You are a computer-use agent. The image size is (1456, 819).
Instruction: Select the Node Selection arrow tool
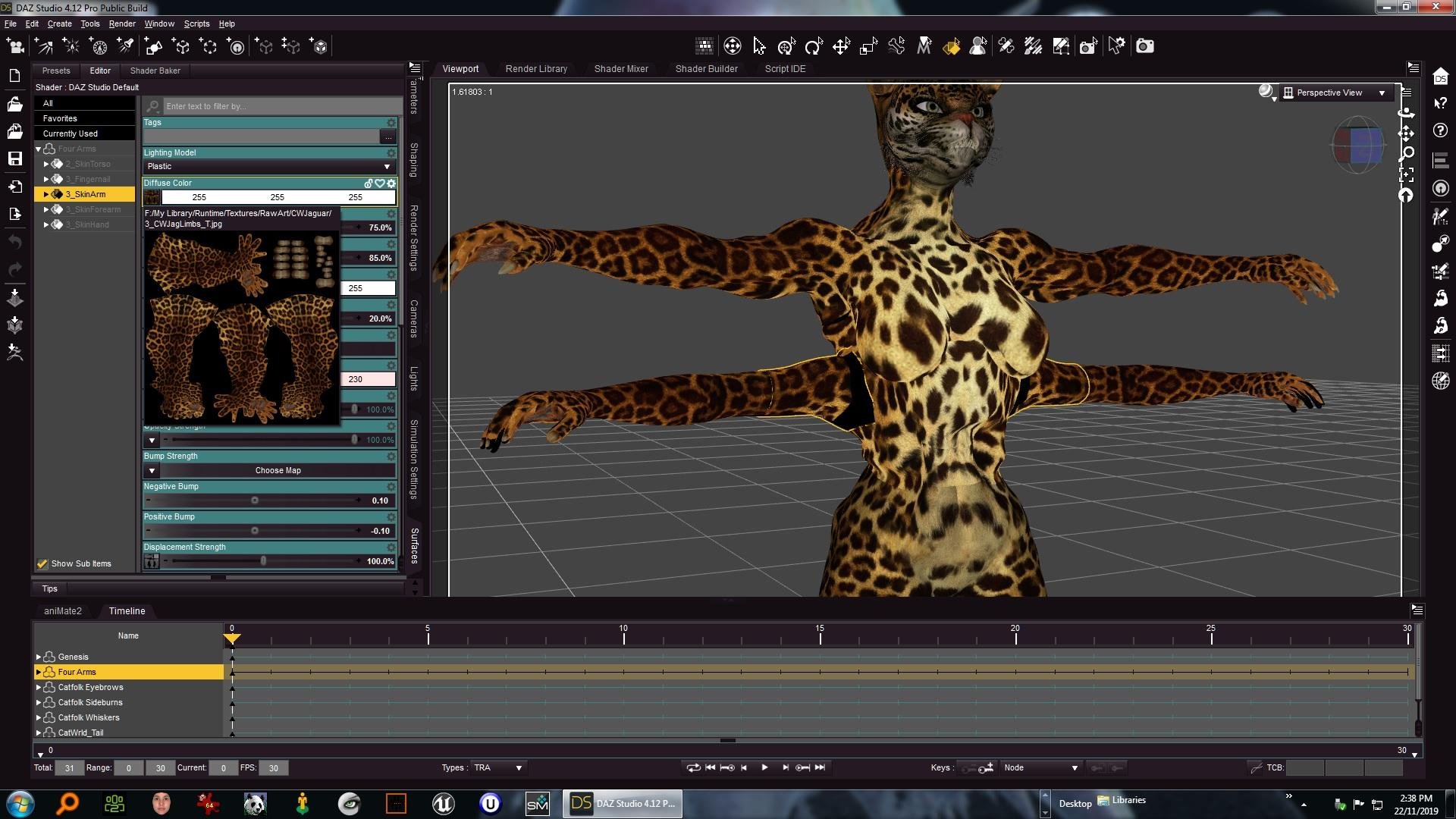(759, 46)
